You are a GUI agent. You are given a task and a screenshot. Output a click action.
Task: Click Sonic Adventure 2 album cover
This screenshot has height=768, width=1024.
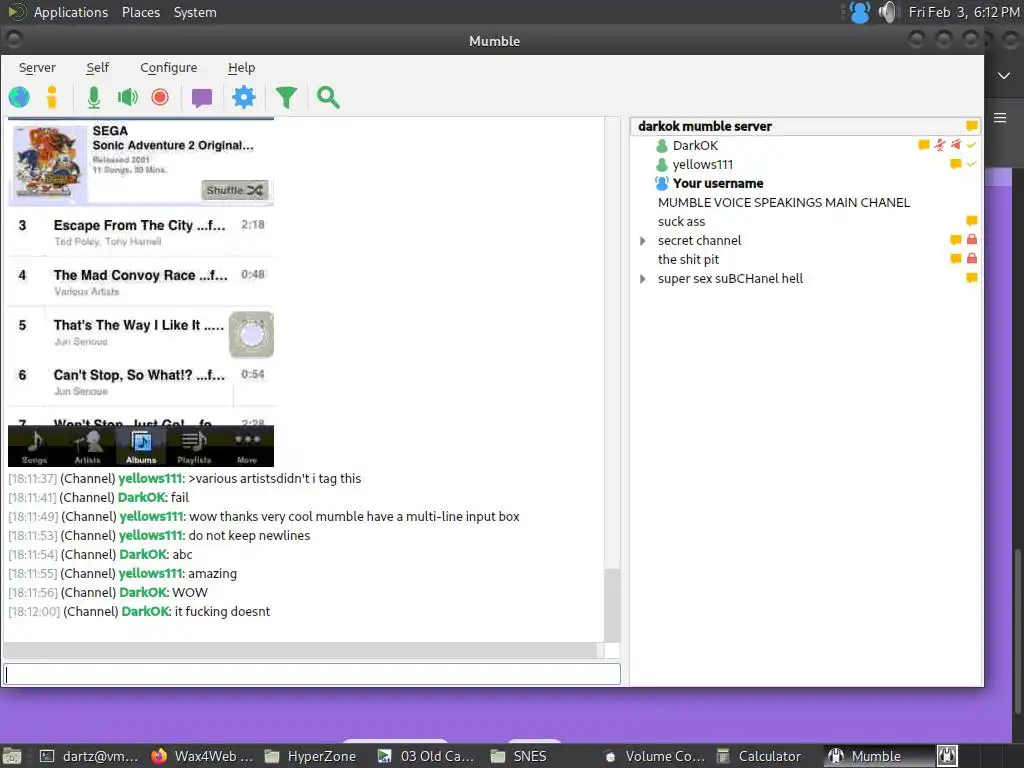click(50, 163)
